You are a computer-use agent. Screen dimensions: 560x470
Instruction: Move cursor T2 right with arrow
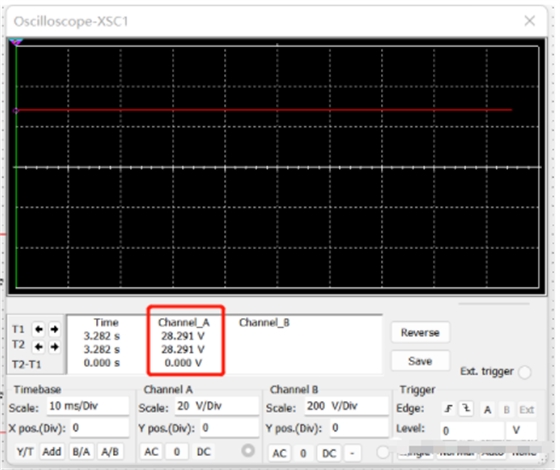point(54,346)
